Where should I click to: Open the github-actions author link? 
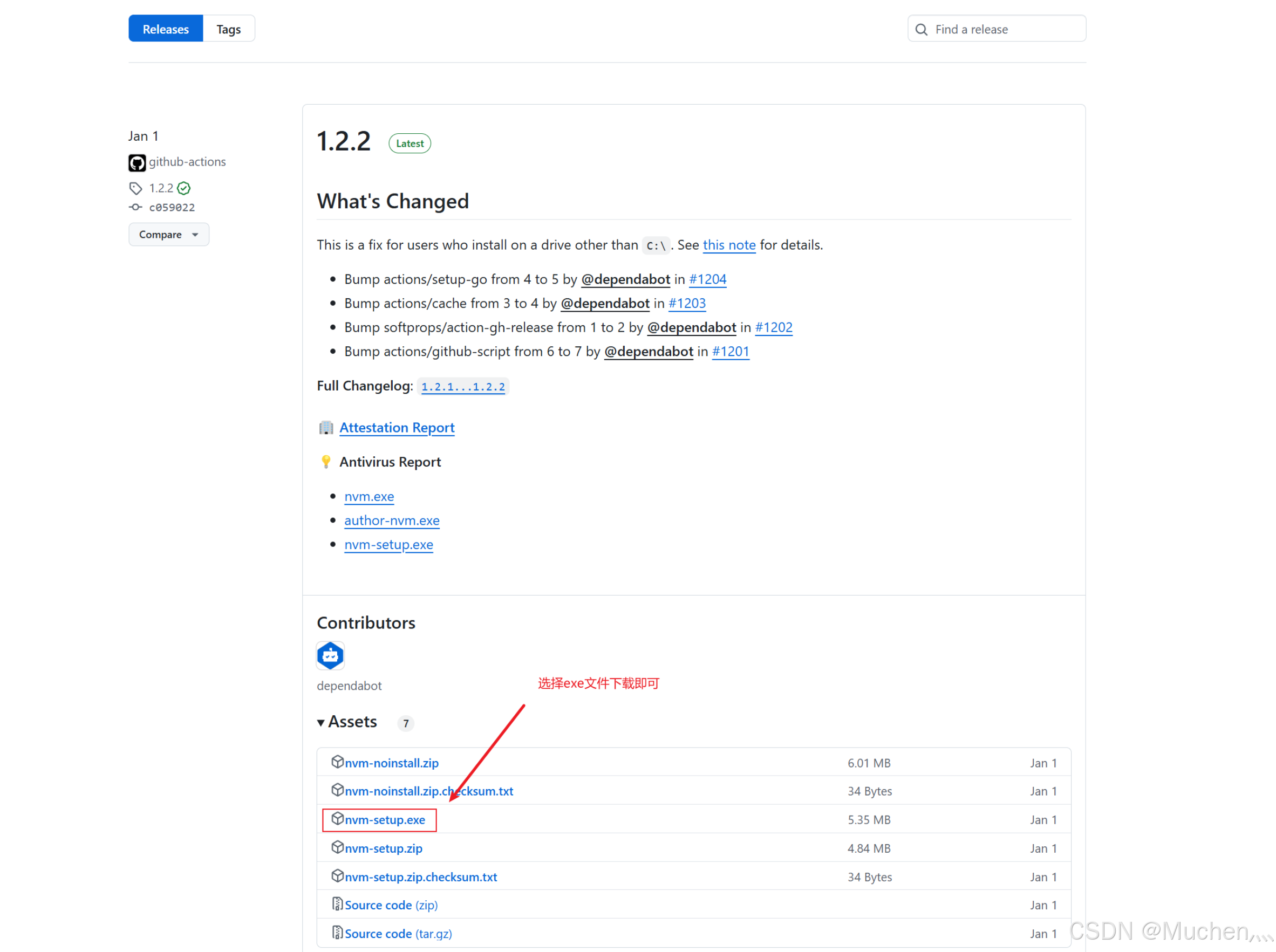point(187,162)
